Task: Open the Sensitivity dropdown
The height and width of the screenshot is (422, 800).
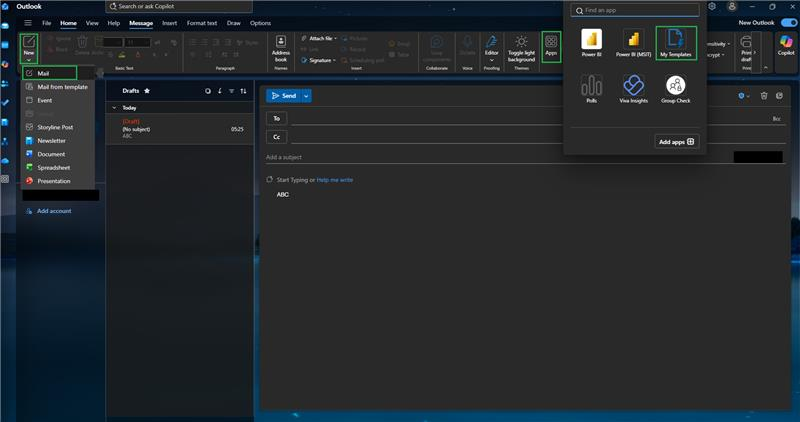Action: coord(717,44)
